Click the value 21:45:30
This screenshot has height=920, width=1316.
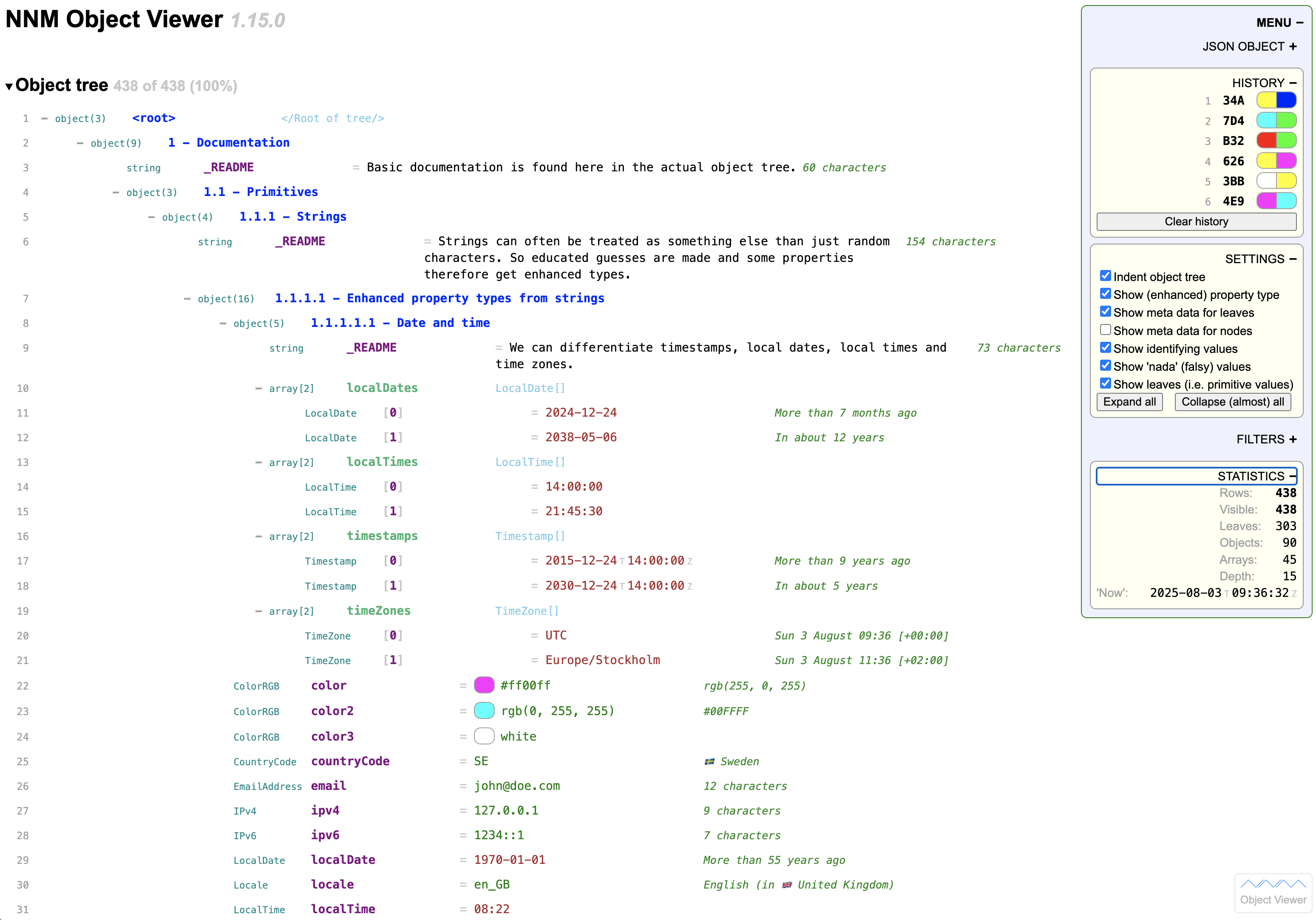click(x=574, y=511)
